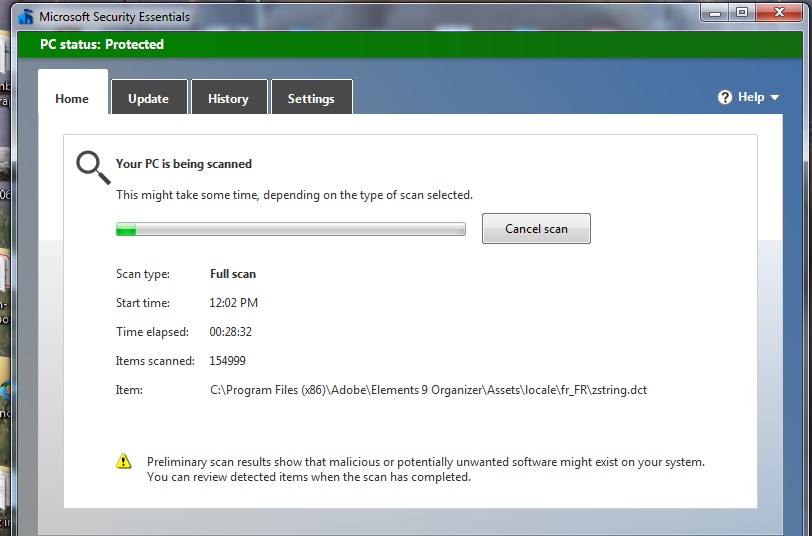
Task: Click the yellow warning triangle icon
Action: coord(124,460)
